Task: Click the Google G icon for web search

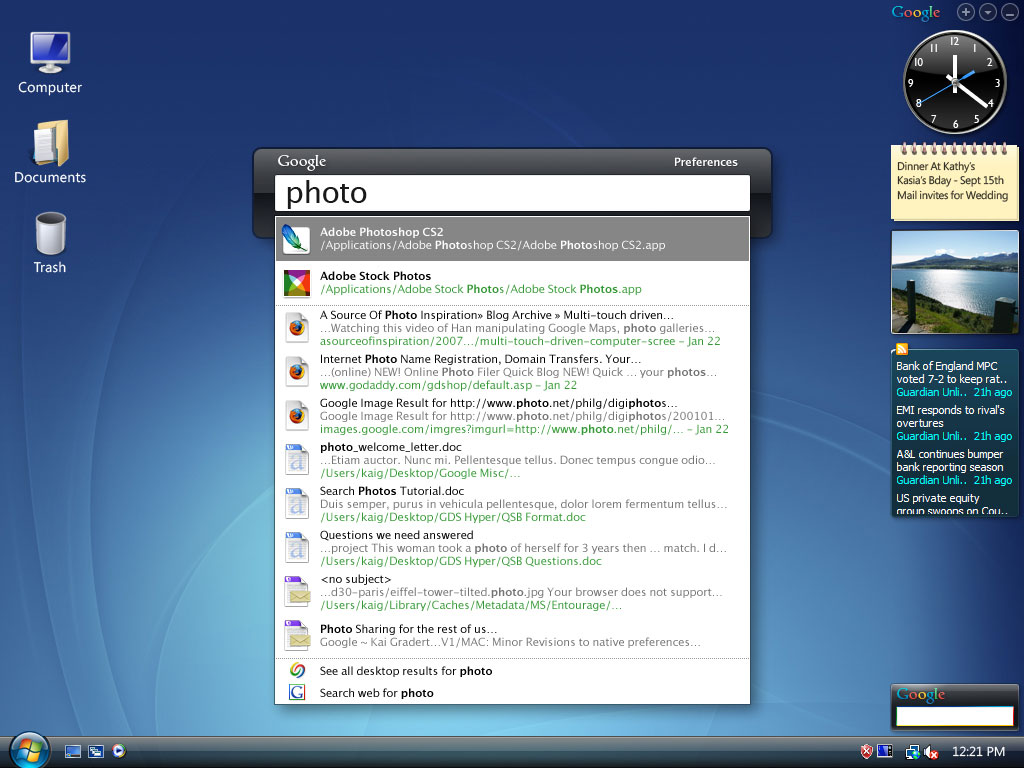Action: click(297, 692)
